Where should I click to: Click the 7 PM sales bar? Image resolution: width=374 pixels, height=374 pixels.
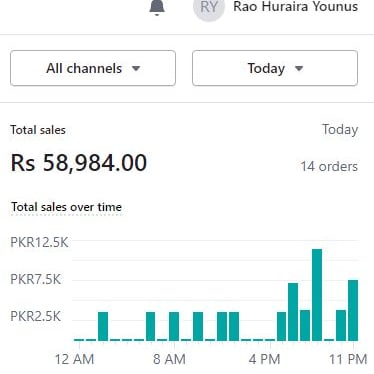click(x=305, y=325)
